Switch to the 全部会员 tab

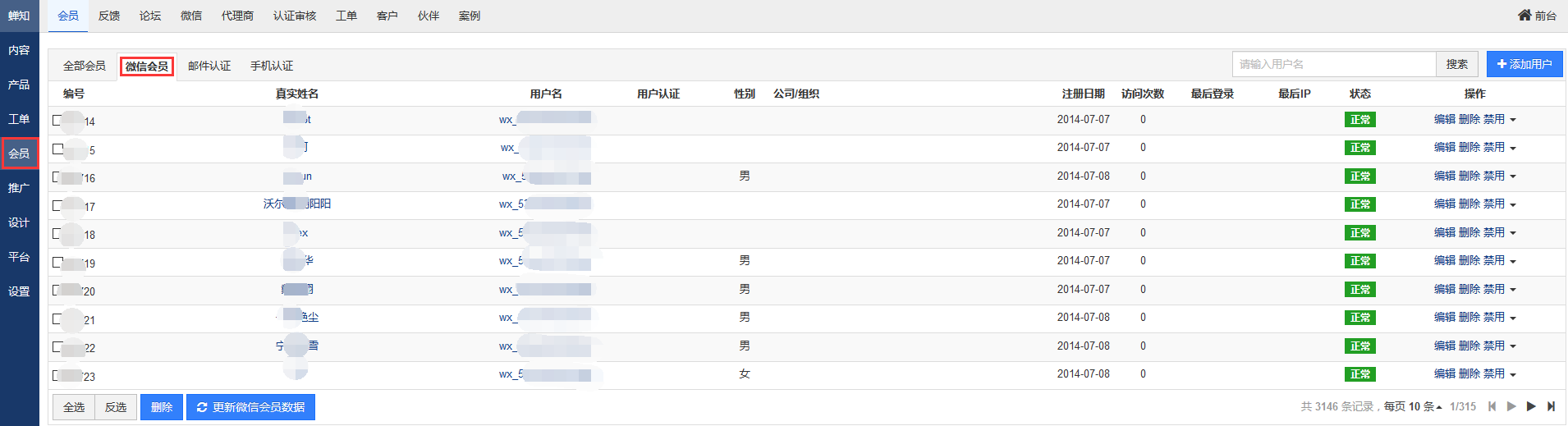[85, 66]
